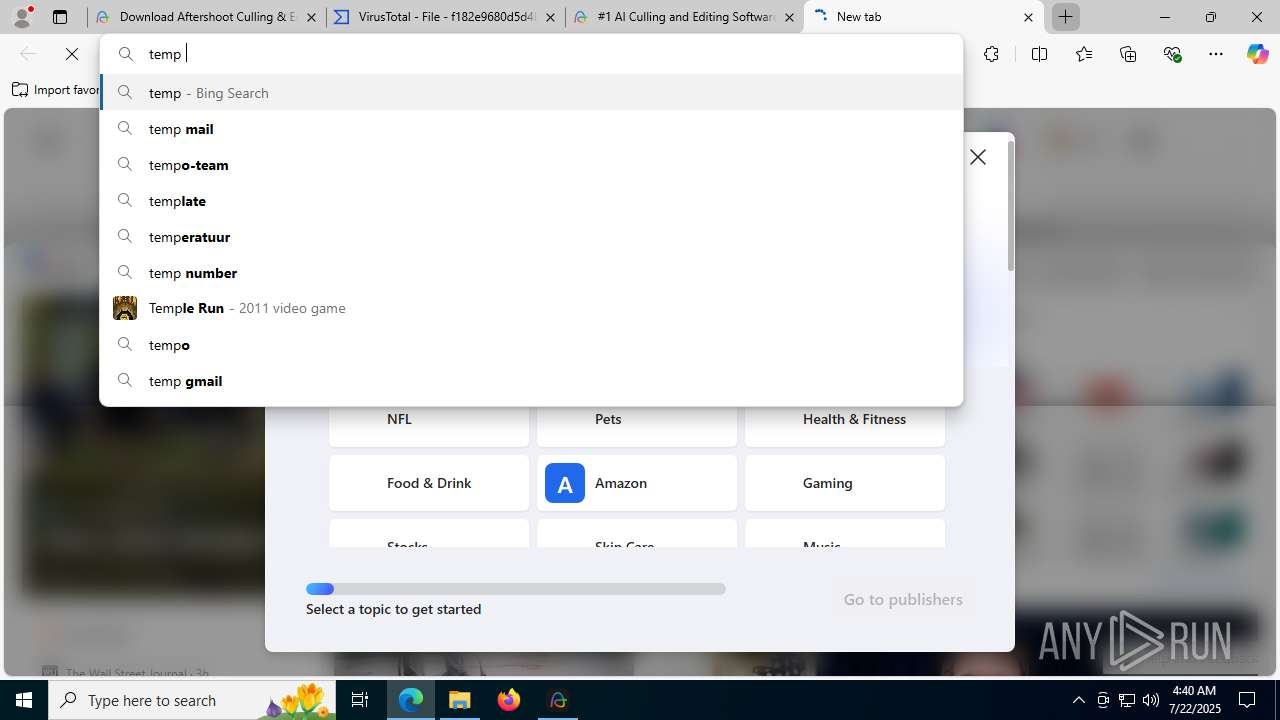Click the Temple Run game thumbnail icon
The height and width of the screenshot is (720, 1280).
point(125,308)
